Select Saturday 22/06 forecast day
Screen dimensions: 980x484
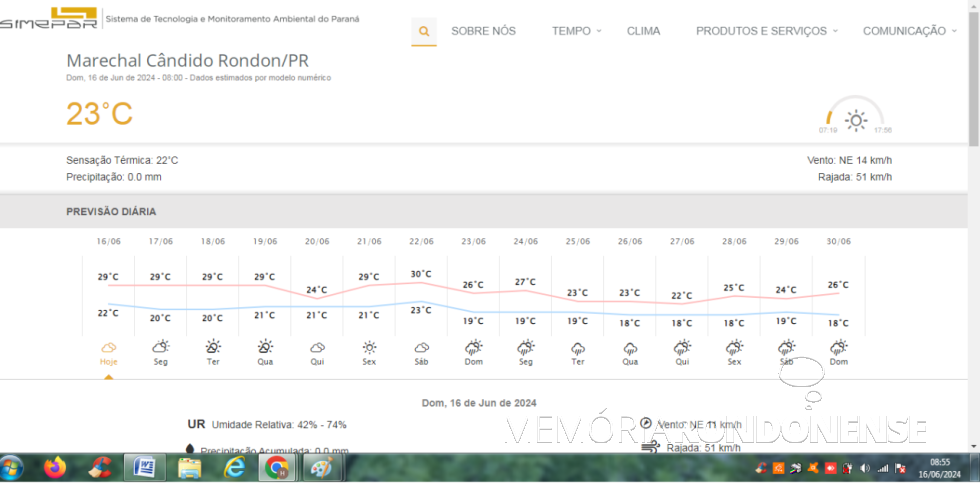421,347
